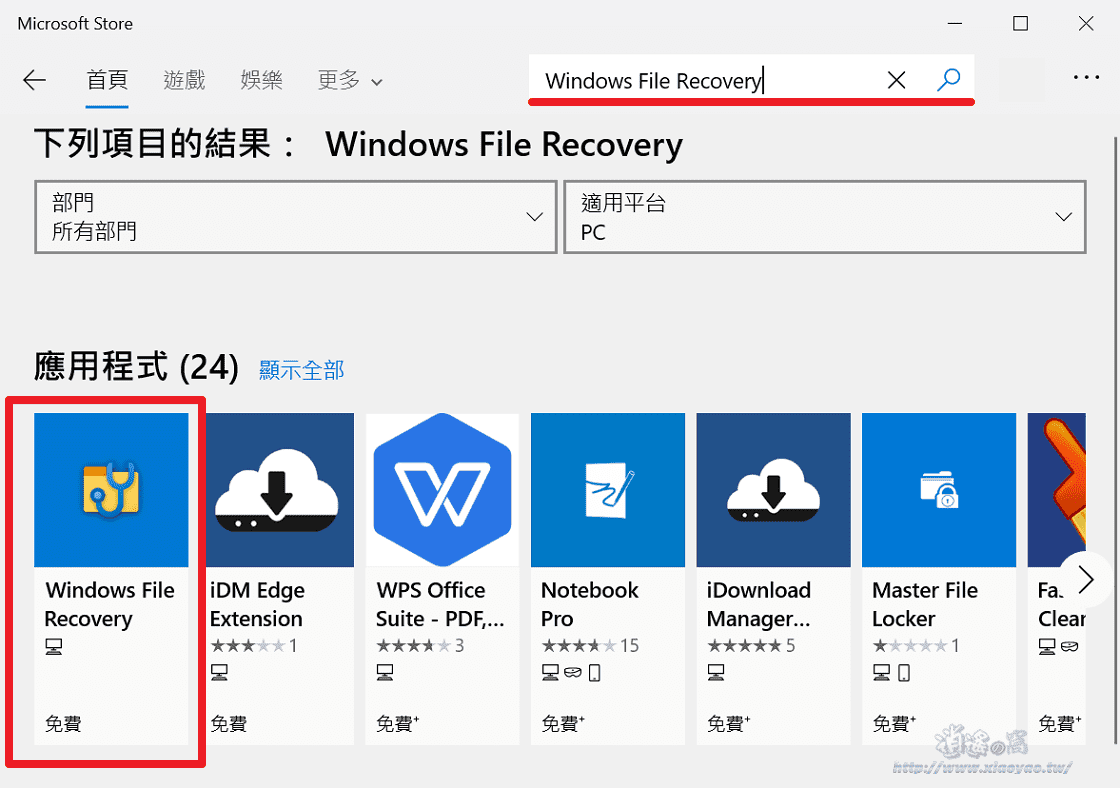Viewport: 1120px width, 788px height.
Task: Click the magnifier search icon
Action: point(948,79)
